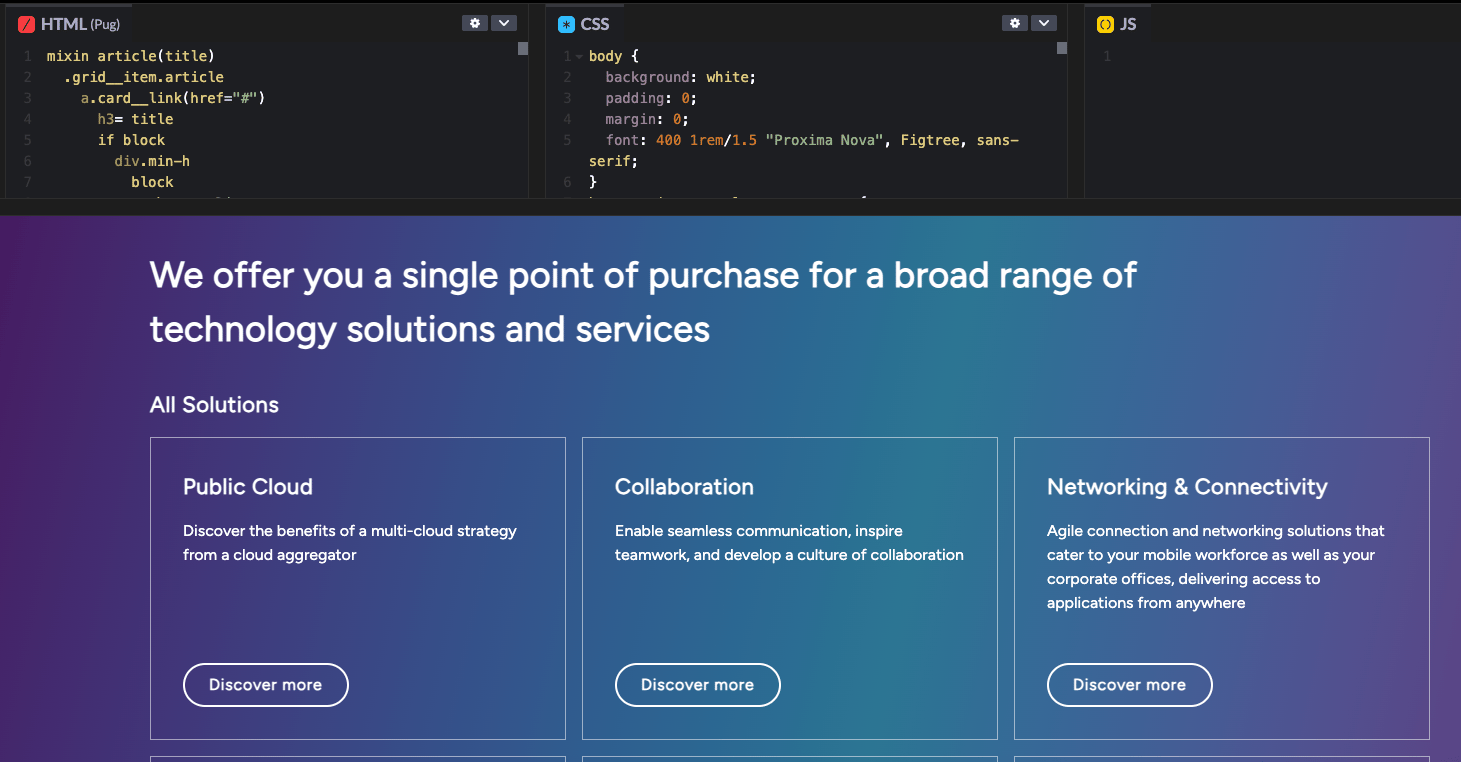Click the yellow JS parentheses icon
Image resolution: width=1461 pixels, height=762 pixels.
point(1105,24)
